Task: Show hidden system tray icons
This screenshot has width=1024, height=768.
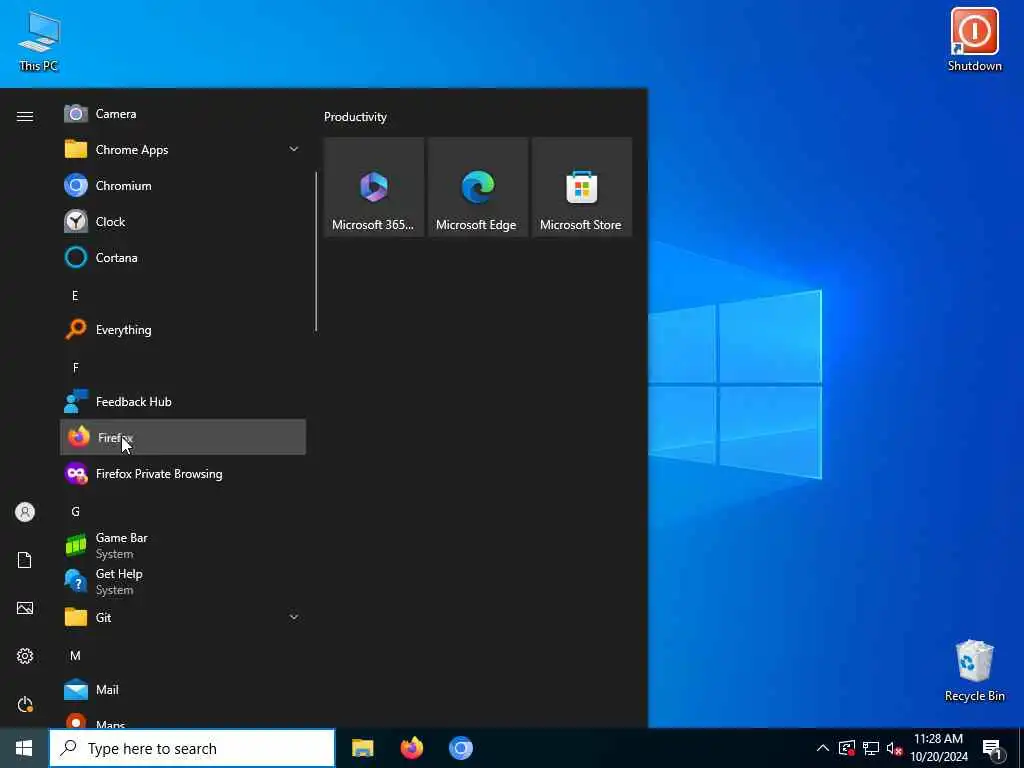Action: (x=823, y=748)
